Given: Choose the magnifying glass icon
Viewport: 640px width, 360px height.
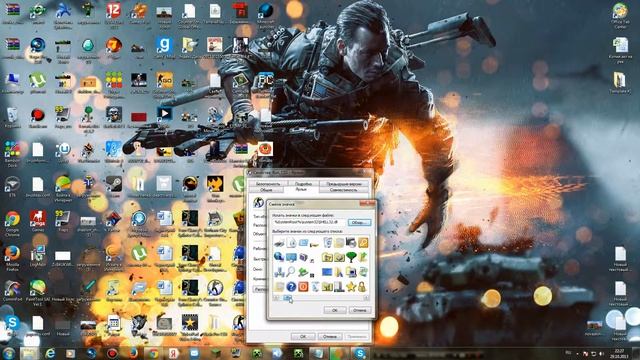Looking at the screenshot, I should point(291,272).
